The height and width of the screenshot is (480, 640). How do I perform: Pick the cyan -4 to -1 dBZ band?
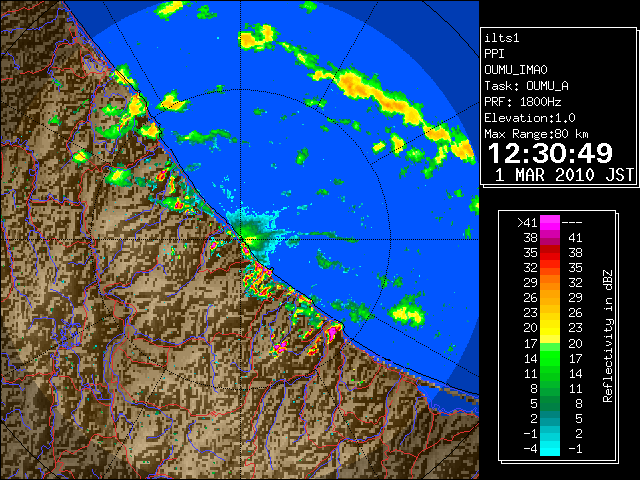[x=550, y=448]
